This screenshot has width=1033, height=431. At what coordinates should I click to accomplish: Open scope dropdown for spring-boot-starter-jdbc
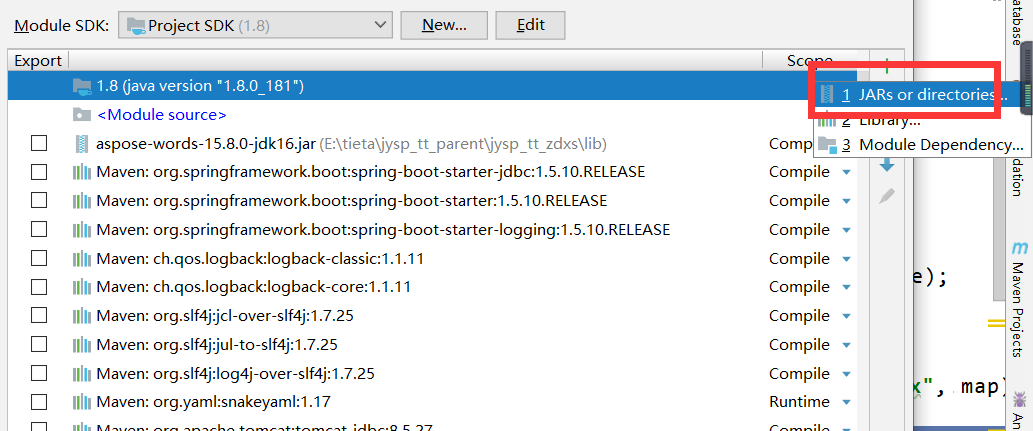pos(847,173)
